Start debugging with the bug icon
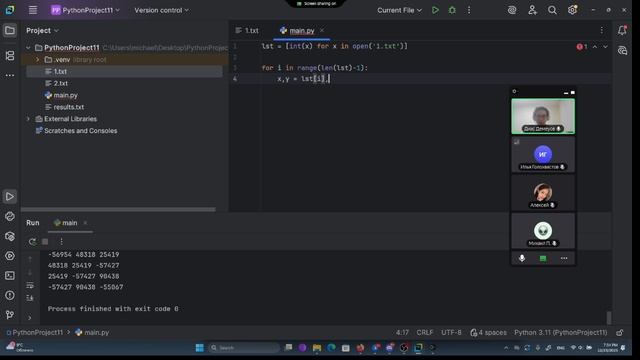 pos(452,10)
